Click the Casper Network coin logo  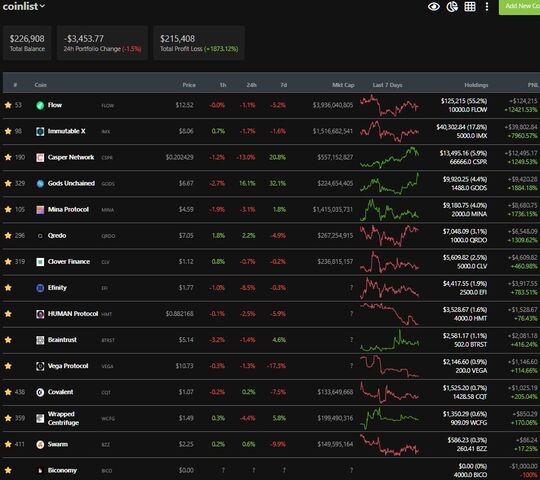pos(40,158)
